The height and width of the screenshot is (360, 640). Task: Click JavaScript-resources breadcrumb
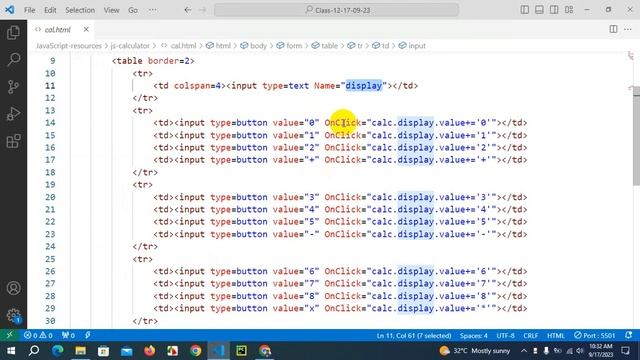pyautogui.click(x=69, y=46)
